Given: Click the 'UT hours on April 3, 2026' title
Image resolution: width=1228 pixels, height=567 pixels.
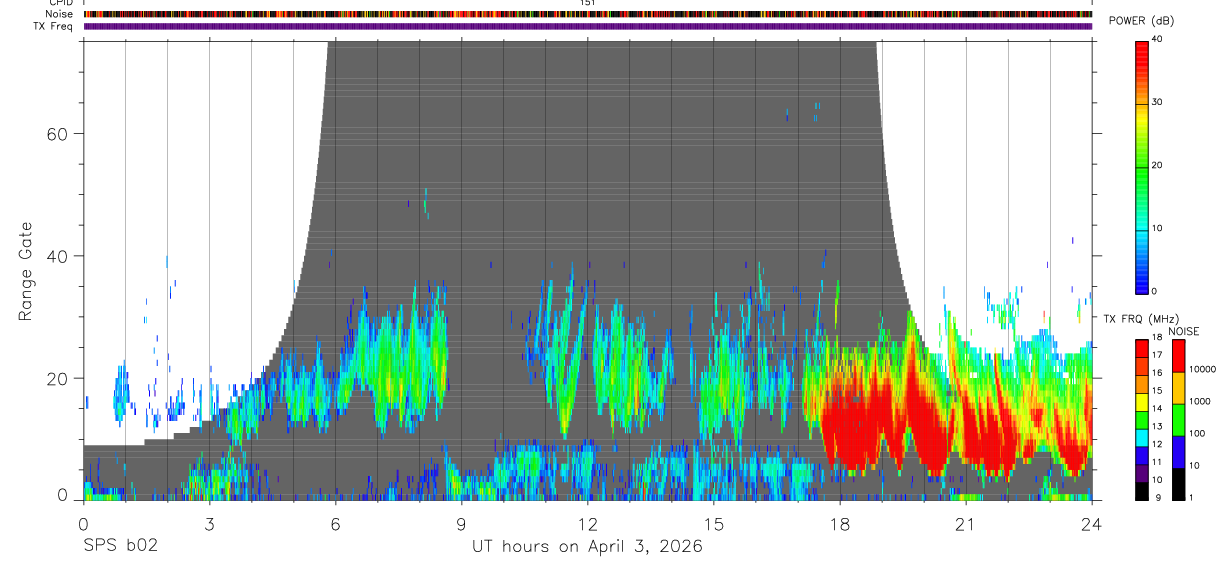Looking at the screenshot, I should tap(587, 547).
